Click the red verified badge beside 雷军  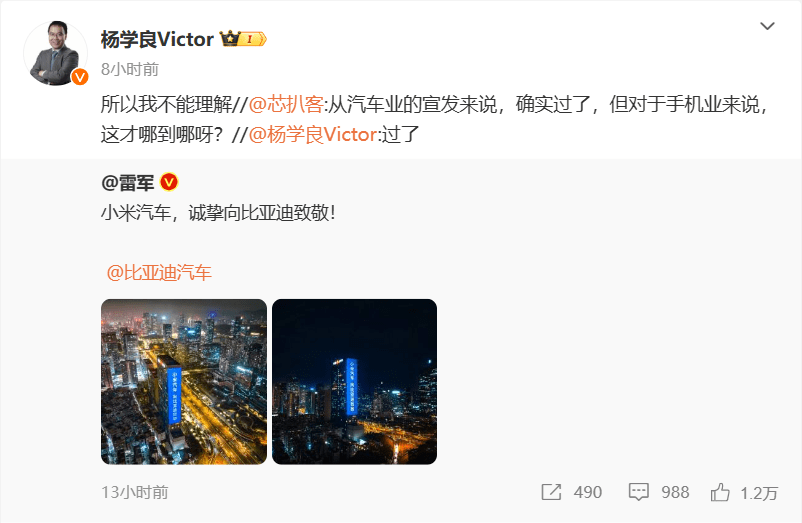coord(169,181)
